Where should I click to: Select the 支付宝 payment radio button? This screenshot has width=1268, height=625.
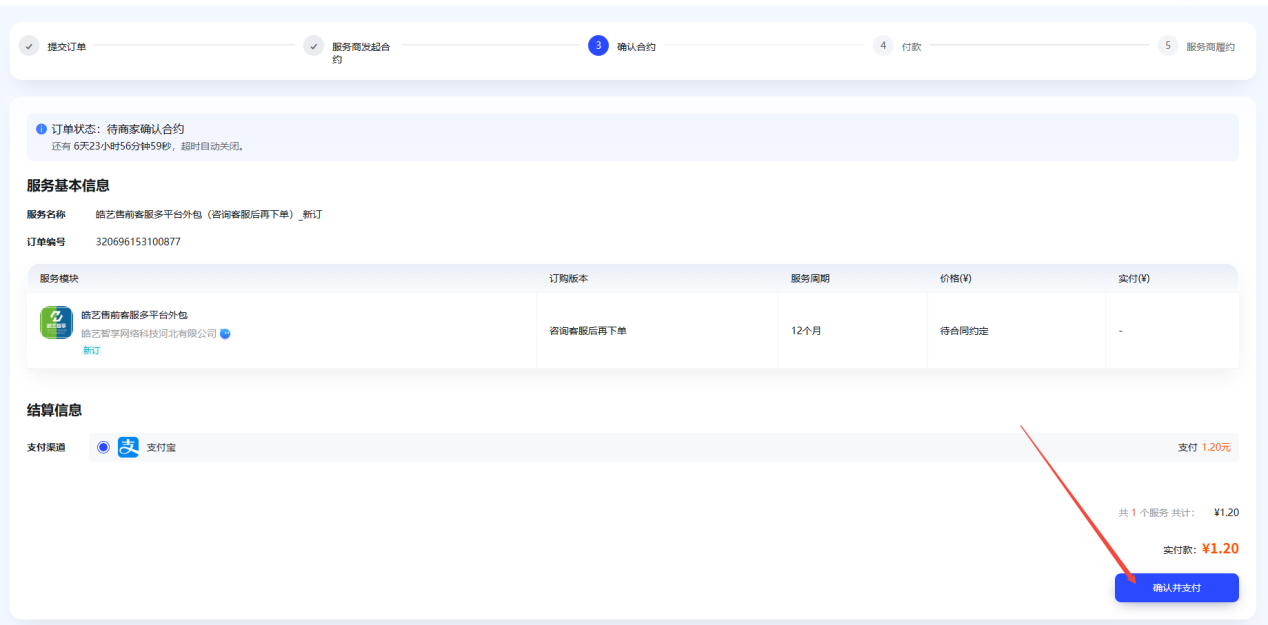pos(103,447)
